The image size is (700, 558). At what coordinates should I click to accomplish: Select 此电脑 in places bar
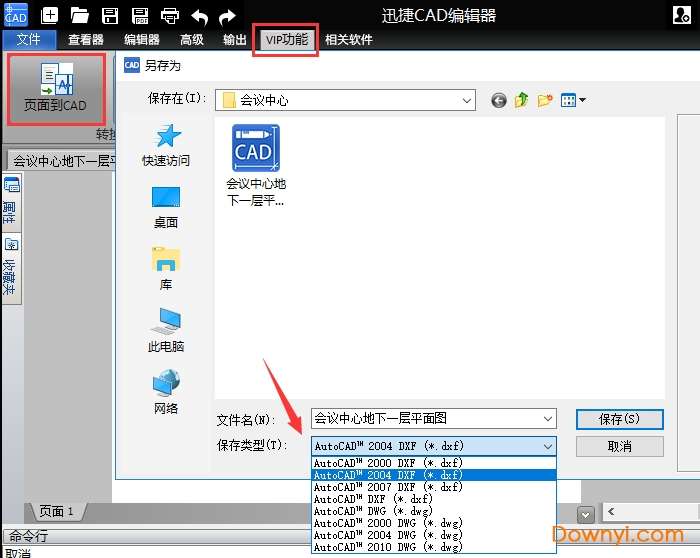point(166,330)
